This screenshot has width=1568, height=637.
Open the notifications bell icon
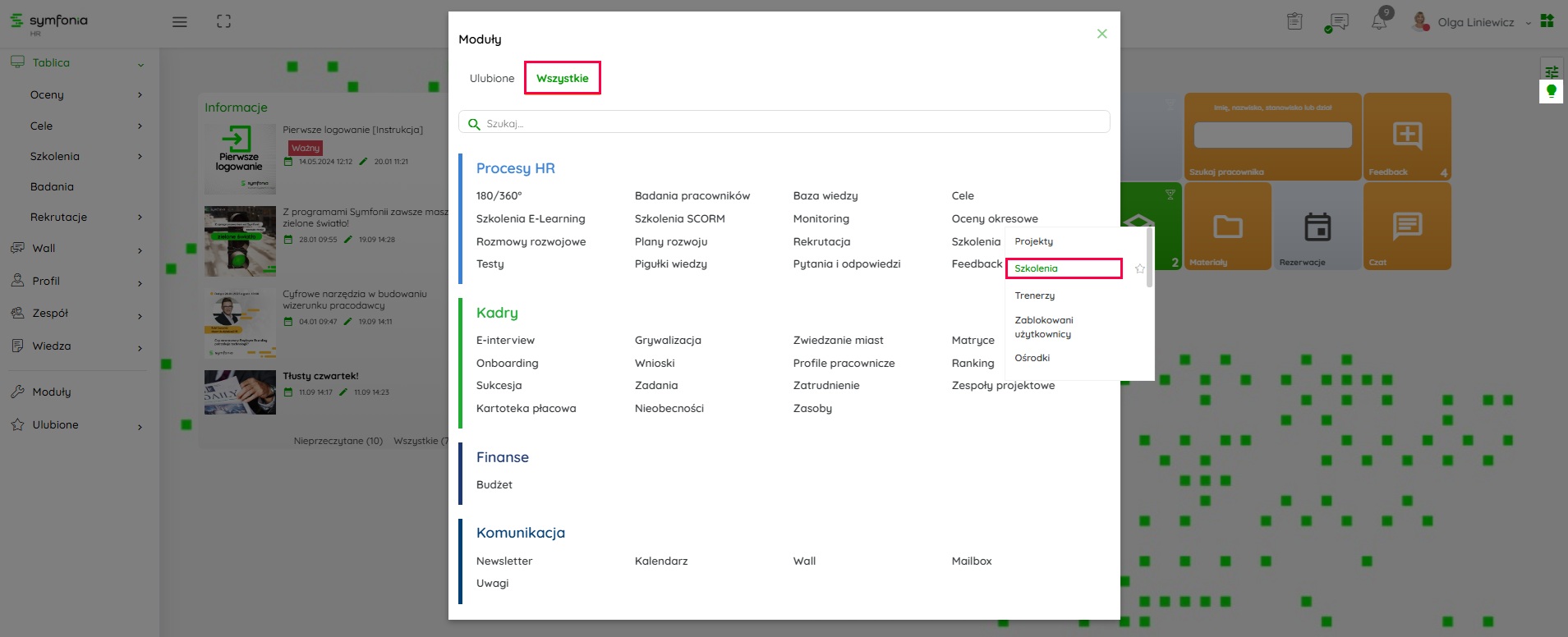1379,21
